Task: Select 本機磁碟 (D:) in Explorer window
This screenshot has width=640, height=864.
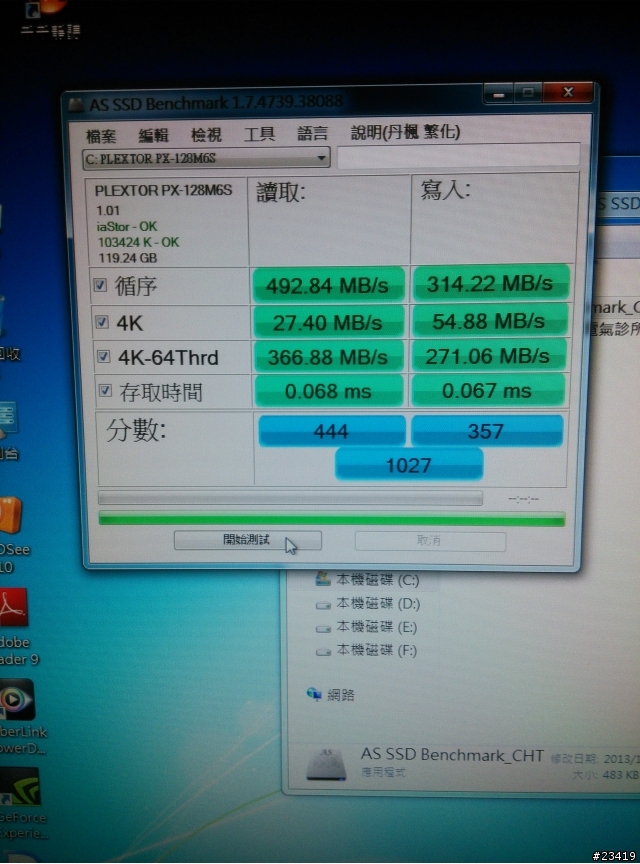Action: [378, 604]
